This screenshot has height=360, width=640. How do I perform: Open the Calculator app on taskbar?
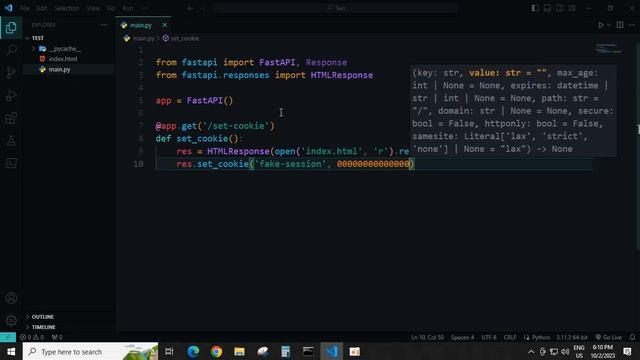[285, 351]
